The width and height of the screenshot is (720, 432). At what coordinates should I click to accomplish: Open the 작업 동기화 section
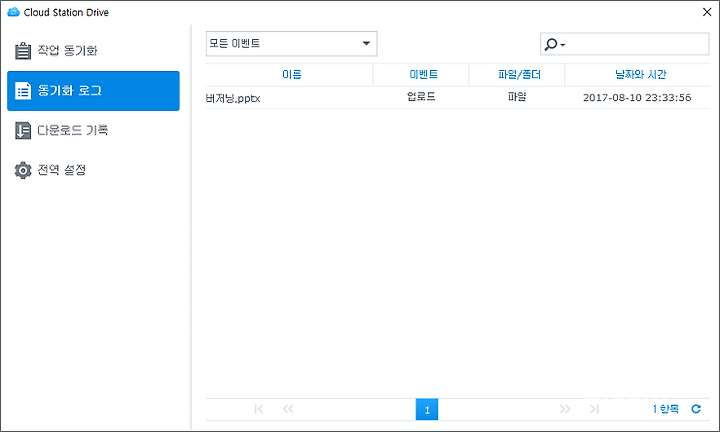(93, 50)
